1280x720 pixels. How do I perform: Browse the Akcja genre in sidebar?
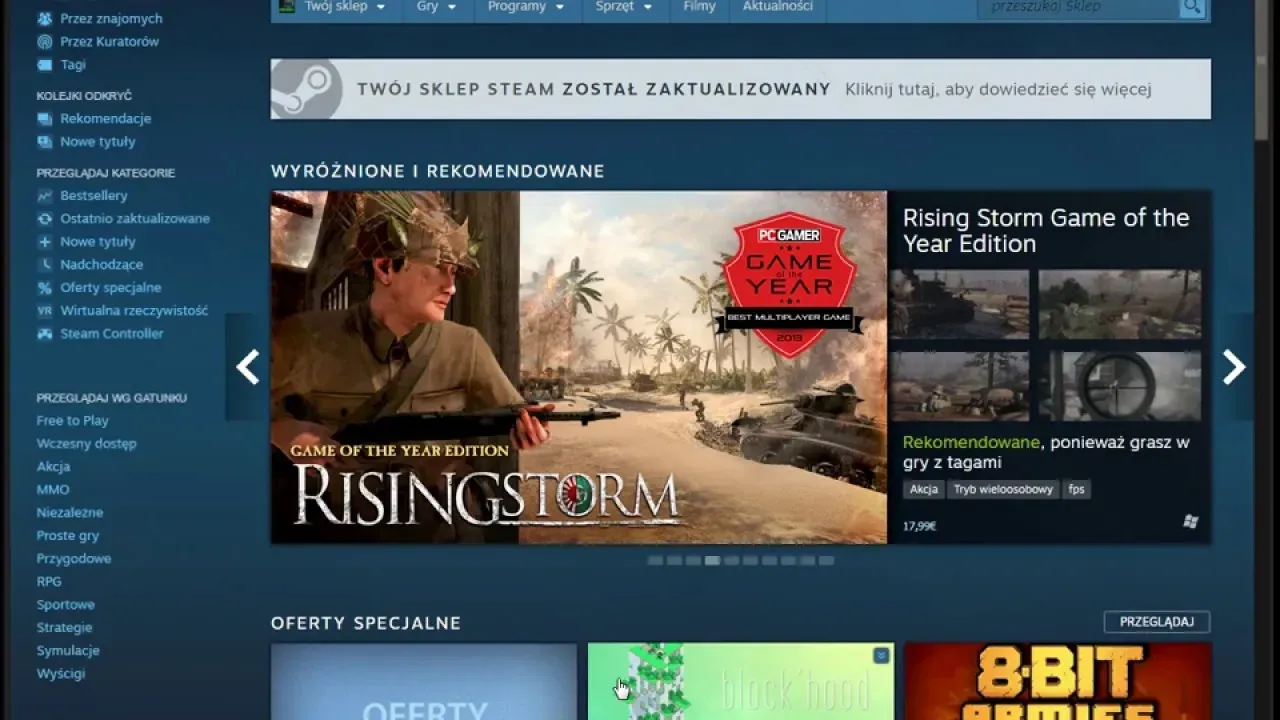(x=53, y=467)
